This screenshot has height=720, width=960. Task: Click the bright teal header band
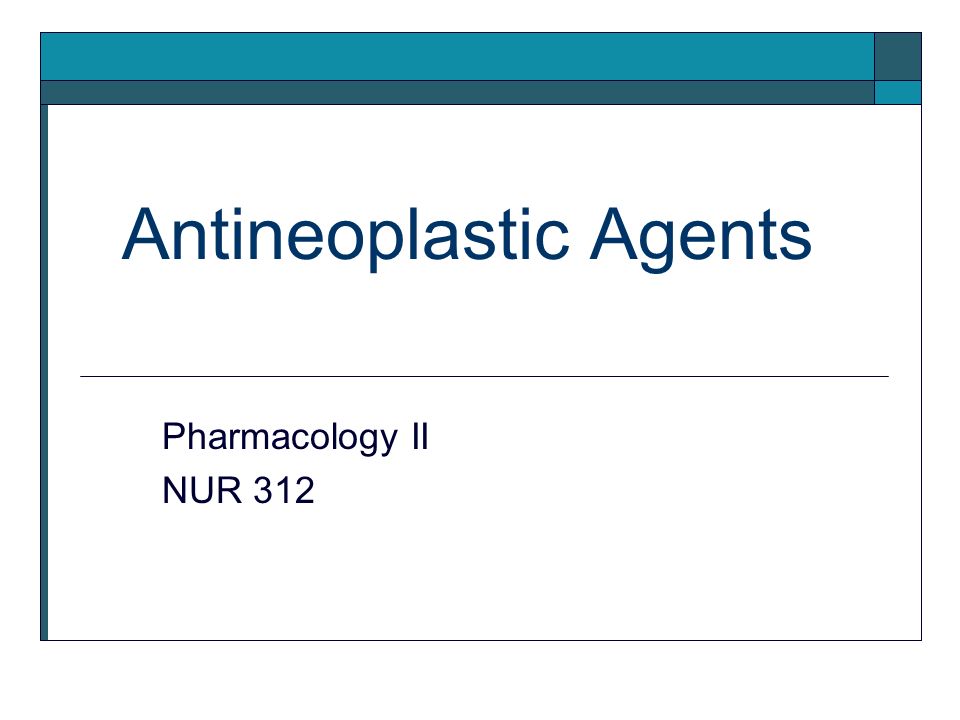coord(457,56)
